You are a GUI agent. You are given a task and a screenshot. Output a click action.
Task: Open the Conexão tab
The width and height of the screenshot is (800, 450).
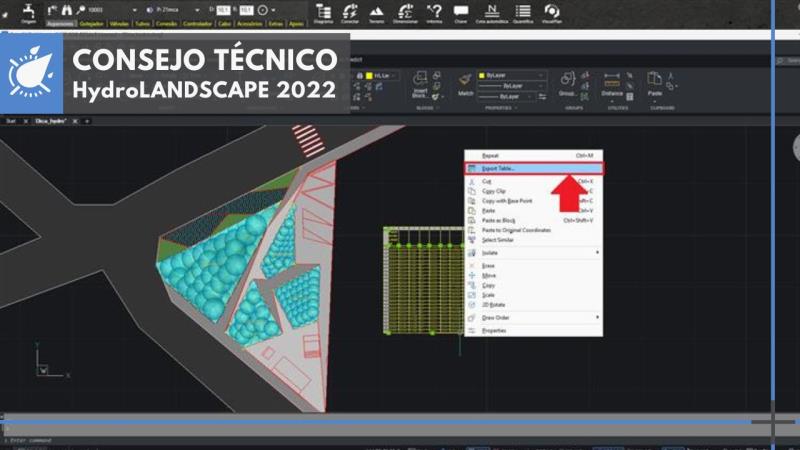tap(166, 23)
